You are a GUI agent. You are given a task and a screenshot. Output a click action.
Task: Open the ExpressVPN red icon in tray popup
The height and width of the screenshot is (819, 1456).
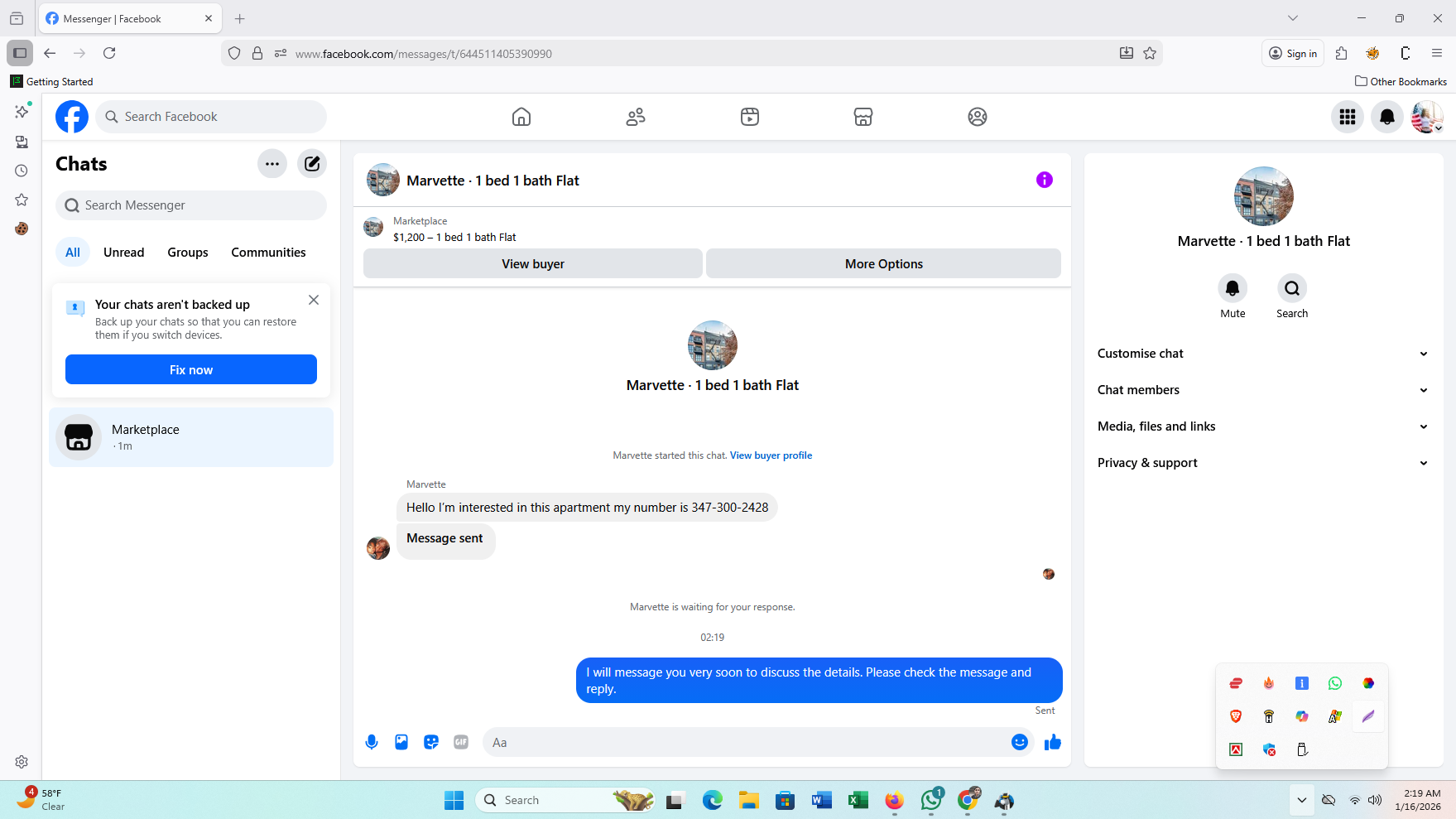coord(1236,683)
